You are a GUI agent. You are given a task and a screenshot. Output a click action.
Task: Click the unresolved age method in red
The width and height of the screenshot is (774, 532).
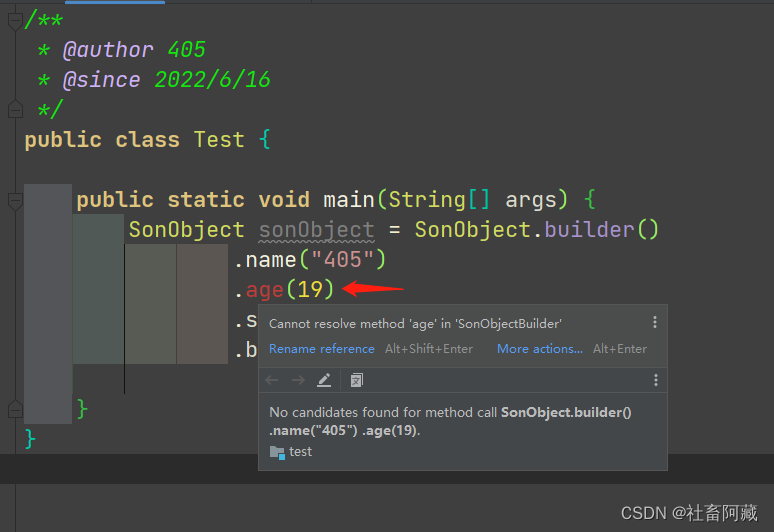(265, 290)
